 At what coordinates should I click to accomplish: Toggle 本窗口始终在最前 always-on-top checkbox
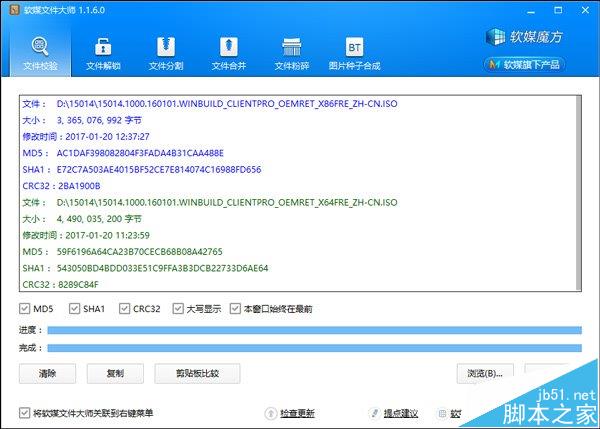pyautogui.click(x=235, y=308)
